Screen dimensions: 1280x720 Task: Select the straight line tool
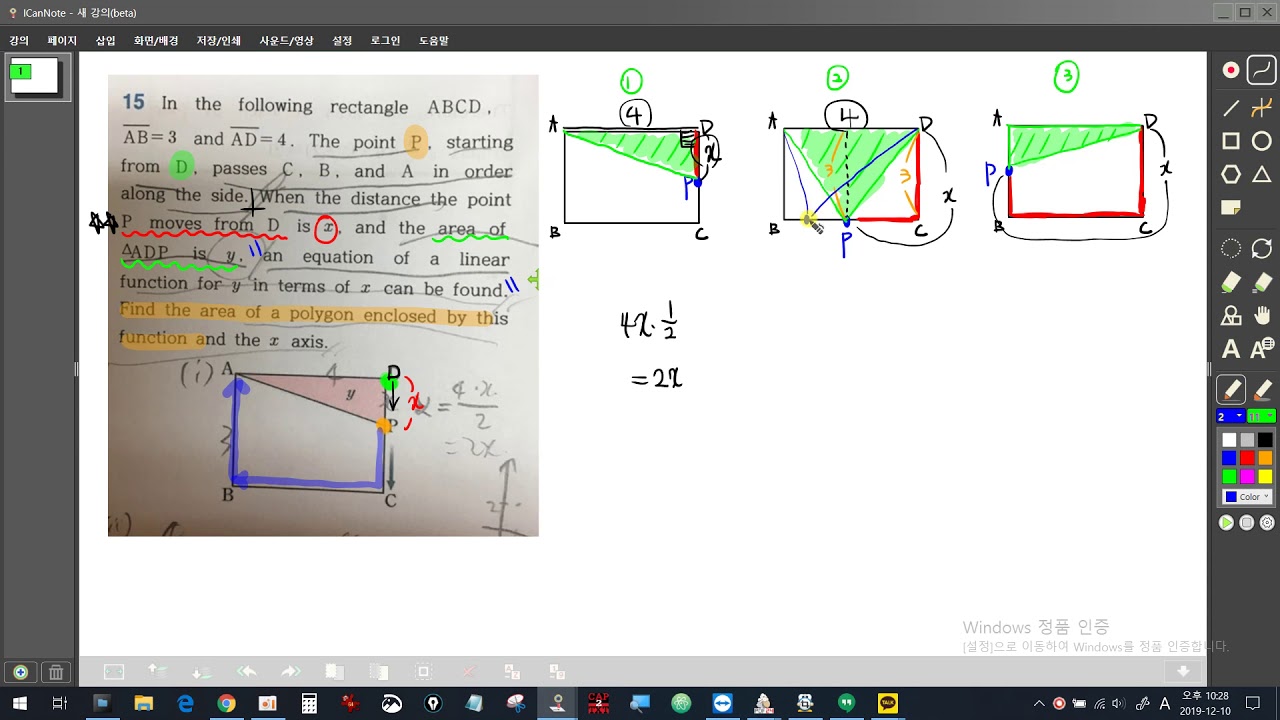(1231, 108)
